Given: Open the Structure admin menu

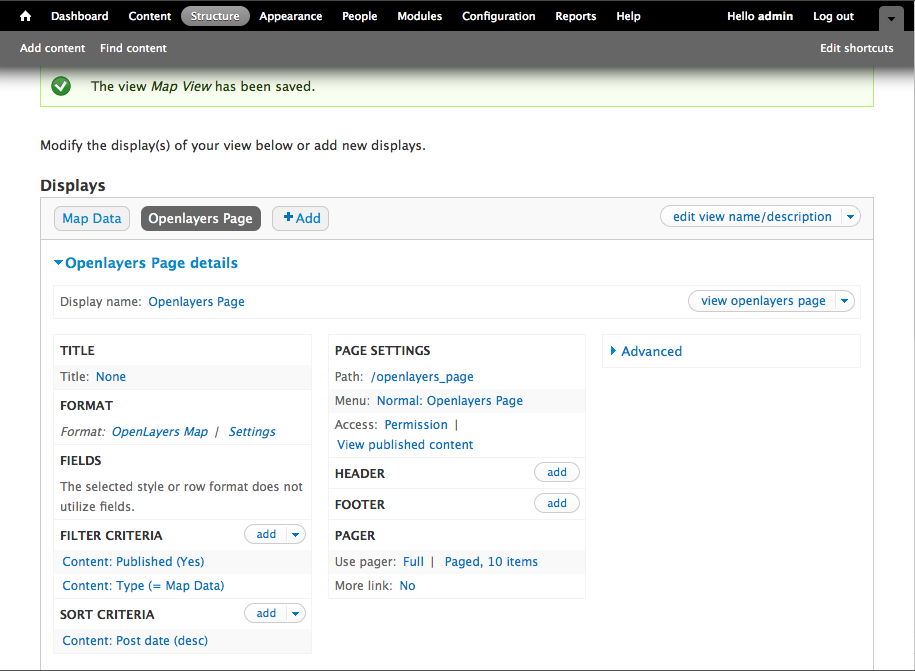Looking at the screenshot, I should [215, 16].
